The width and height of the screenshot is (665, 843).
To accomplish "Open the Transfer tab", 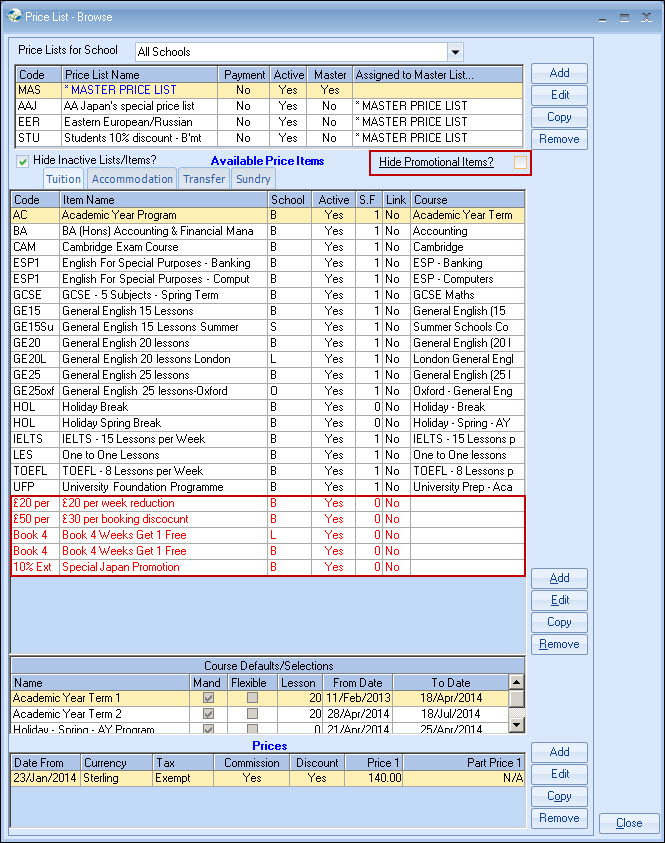I will click(x=203, y=179).
